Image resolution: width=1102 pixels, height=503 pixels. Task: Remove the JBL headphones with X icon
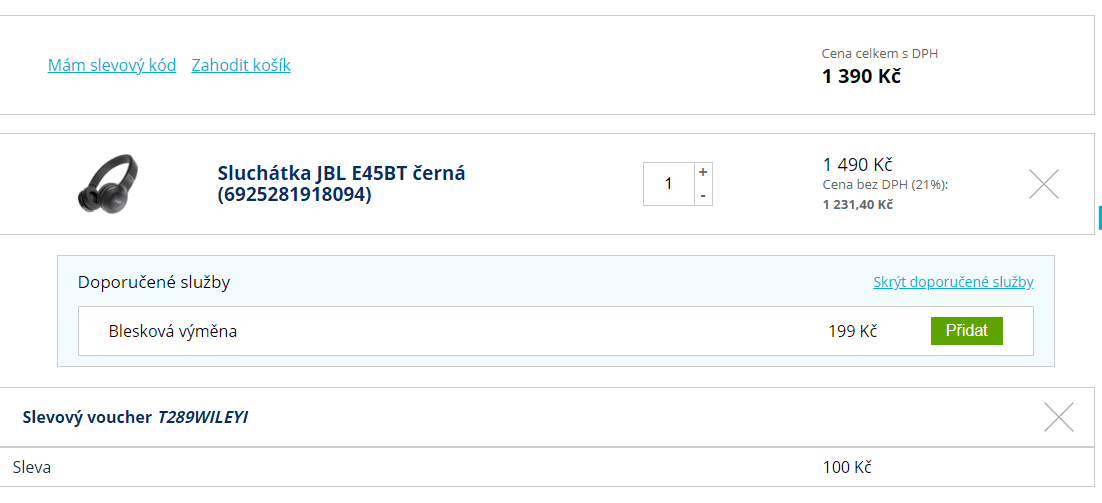[1044, 184]
